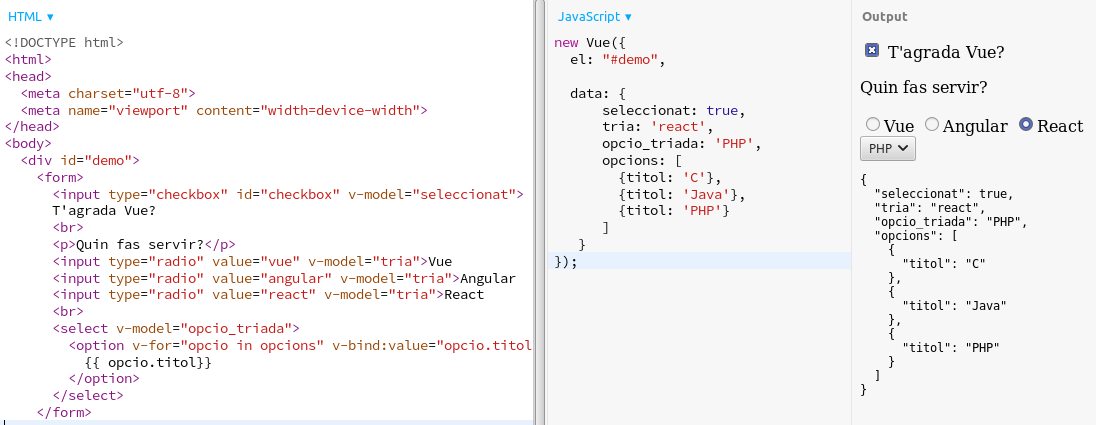Open the HTML panel language dropdown
Viewport: 1096px width, 425px height.
(30, 17)
